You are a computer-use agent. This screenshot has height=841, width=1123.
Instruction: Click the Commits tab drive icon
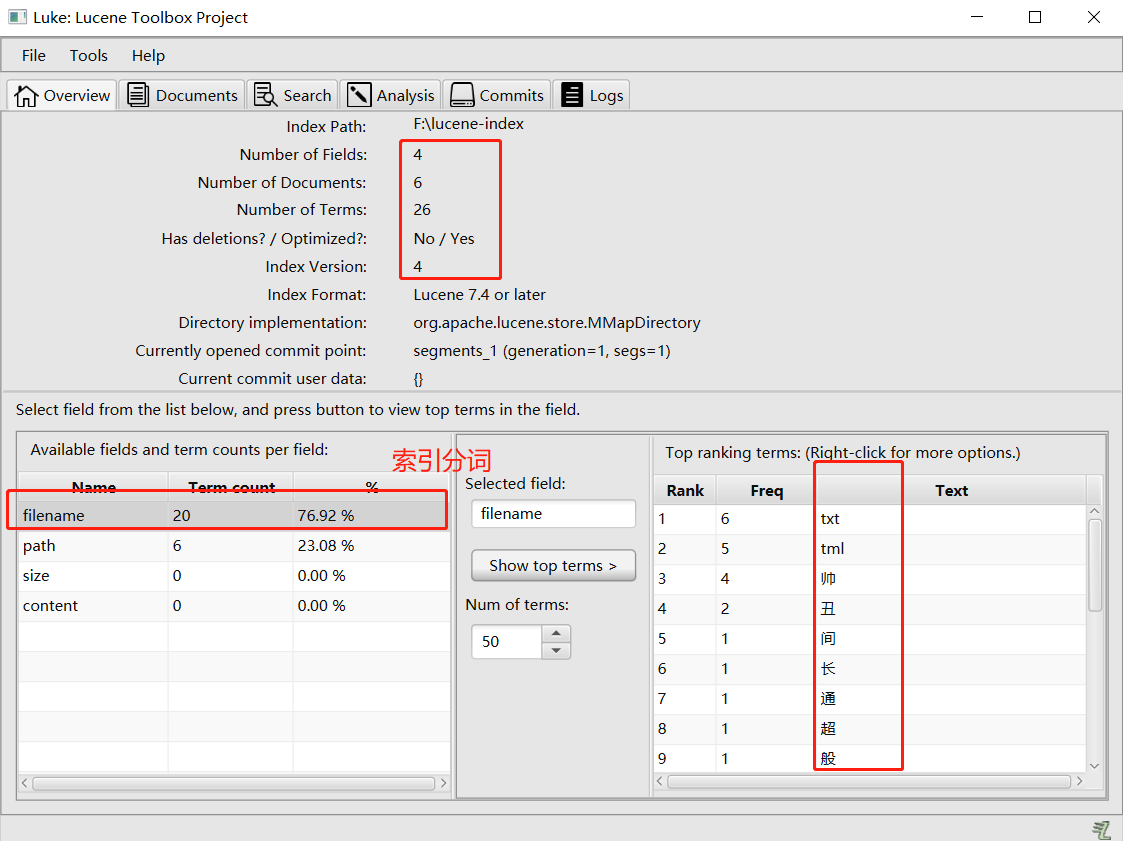[462, 95]
